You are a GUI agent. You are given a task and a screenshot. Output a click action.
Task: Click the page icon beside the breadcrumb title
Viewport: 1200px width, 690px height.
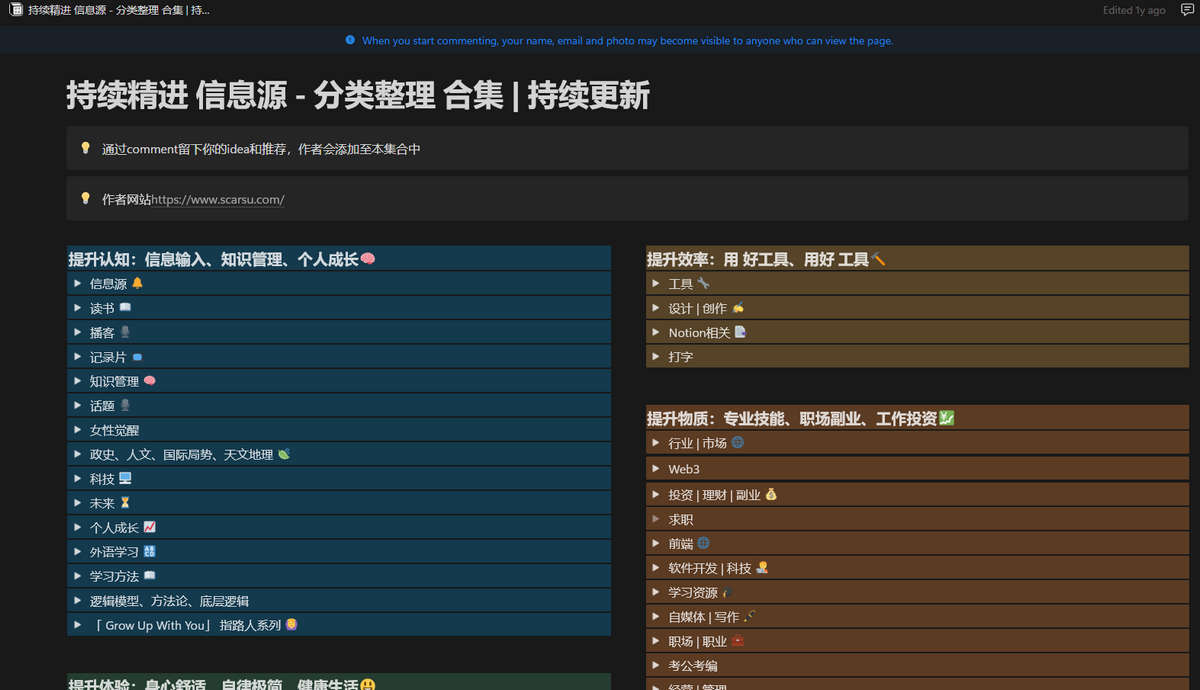(x=16, y=10)
